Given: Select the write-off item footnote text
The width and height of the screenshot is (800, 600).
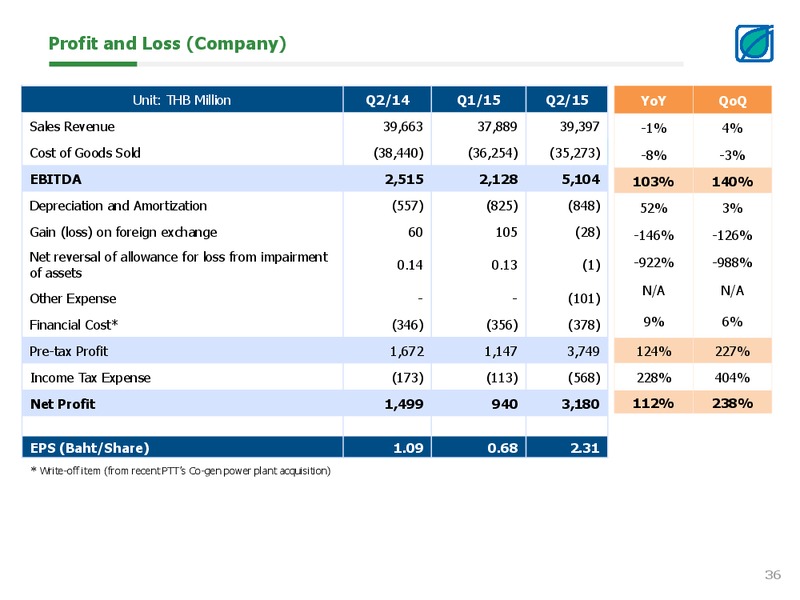Looking at the screenshot, I should tap(181, 471).
